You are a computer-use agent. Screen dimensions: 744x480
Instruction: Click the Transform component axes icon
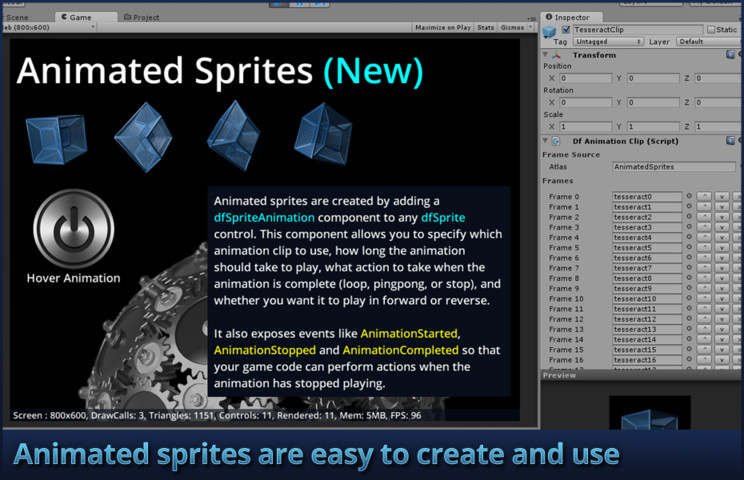coord(556,55)
